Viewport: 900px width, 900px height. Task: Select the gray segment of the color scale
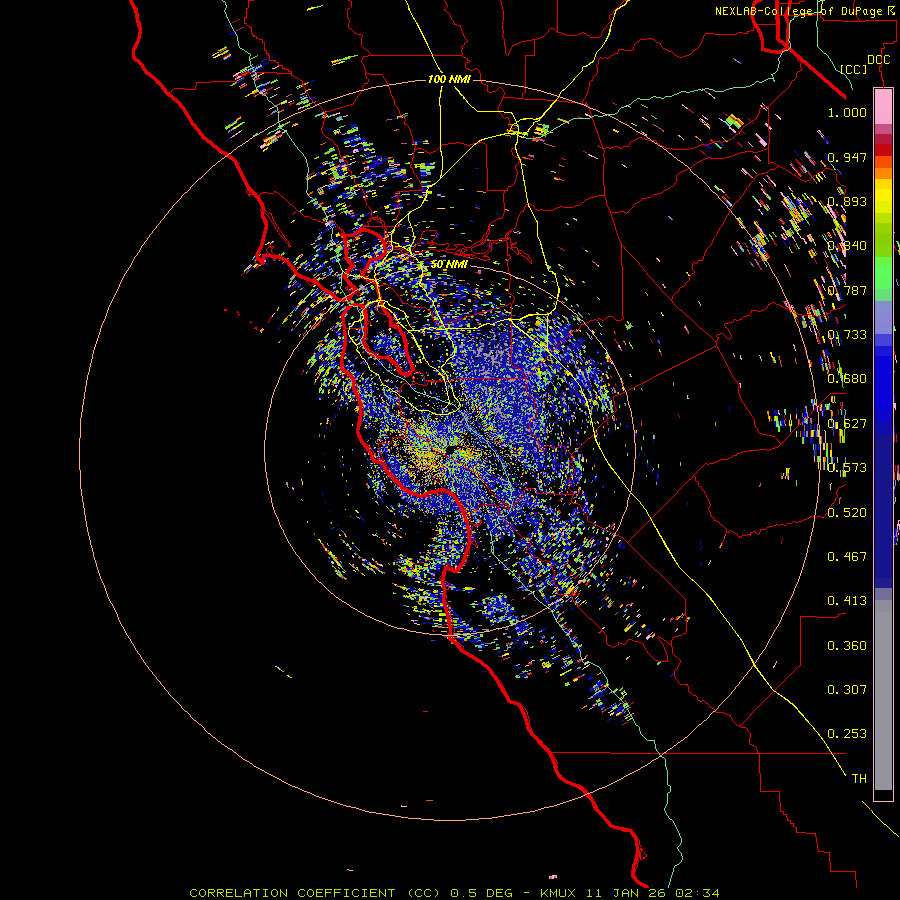883,695
